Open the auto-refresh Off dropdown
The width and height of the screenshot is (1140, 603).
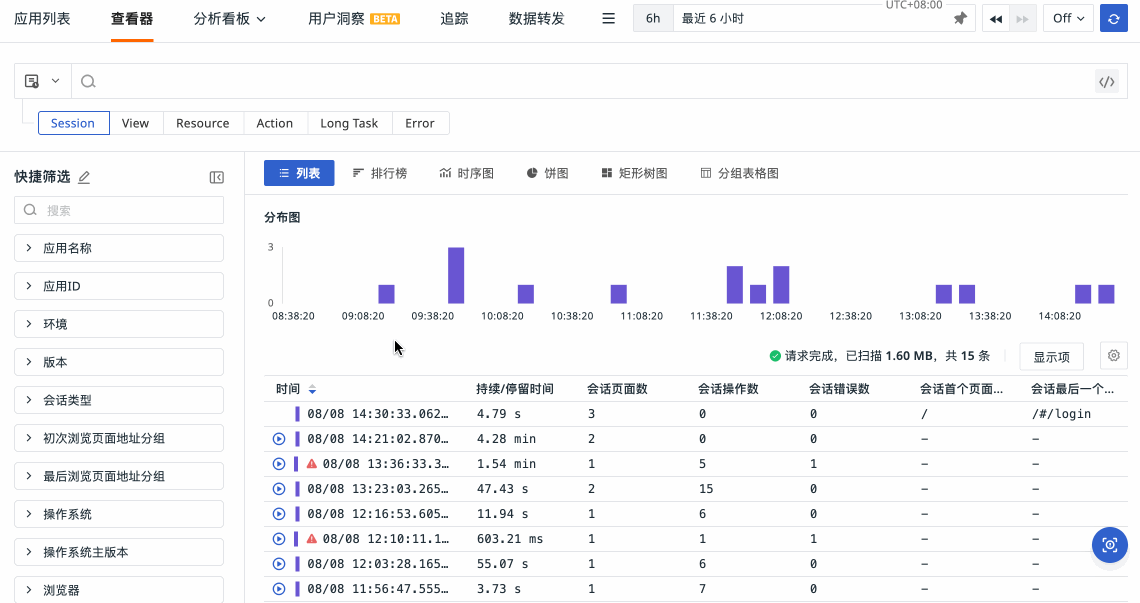[1068, 19]
